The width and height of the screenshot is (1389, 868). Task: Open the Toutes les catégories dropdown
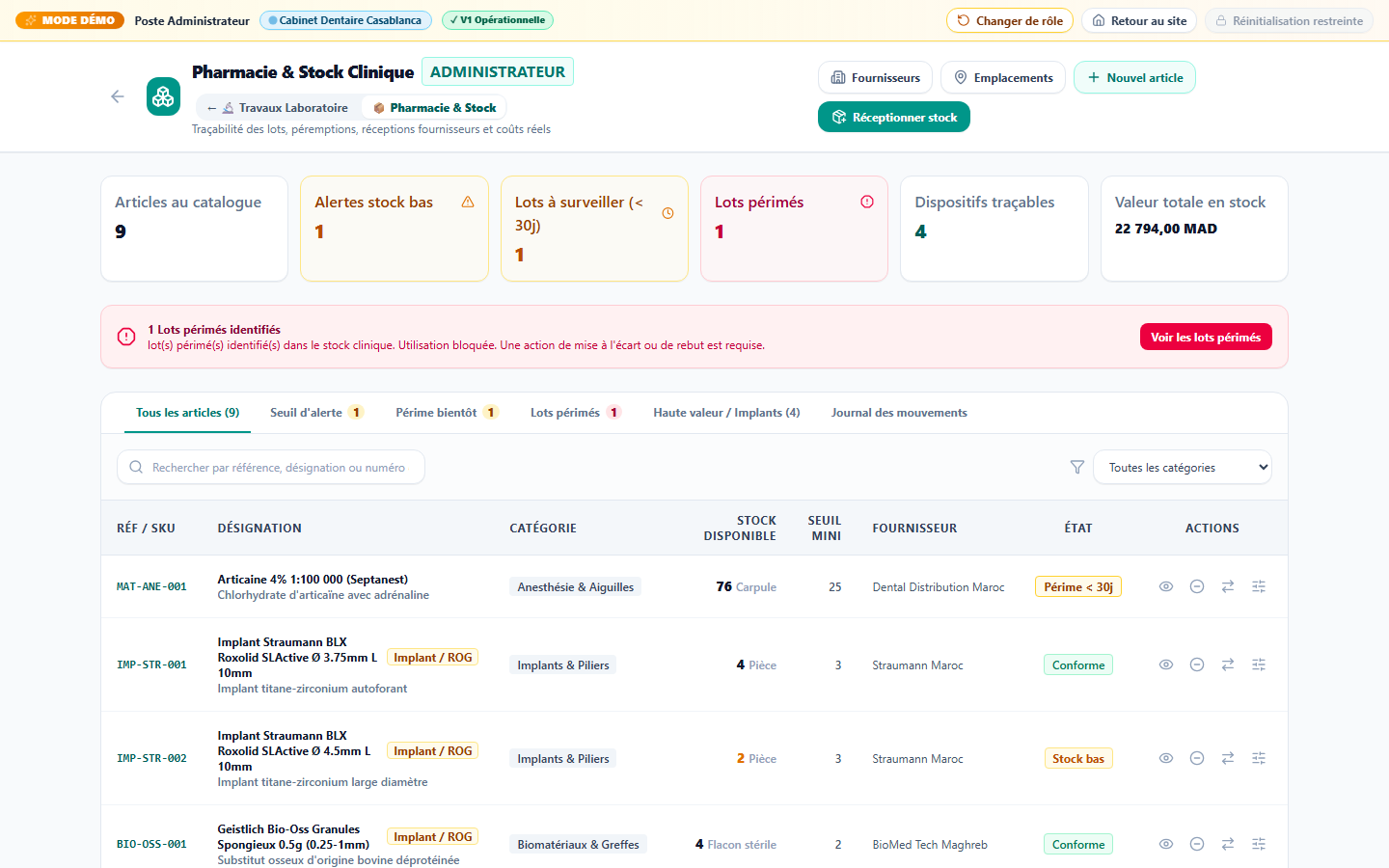tap(1182, 467)
